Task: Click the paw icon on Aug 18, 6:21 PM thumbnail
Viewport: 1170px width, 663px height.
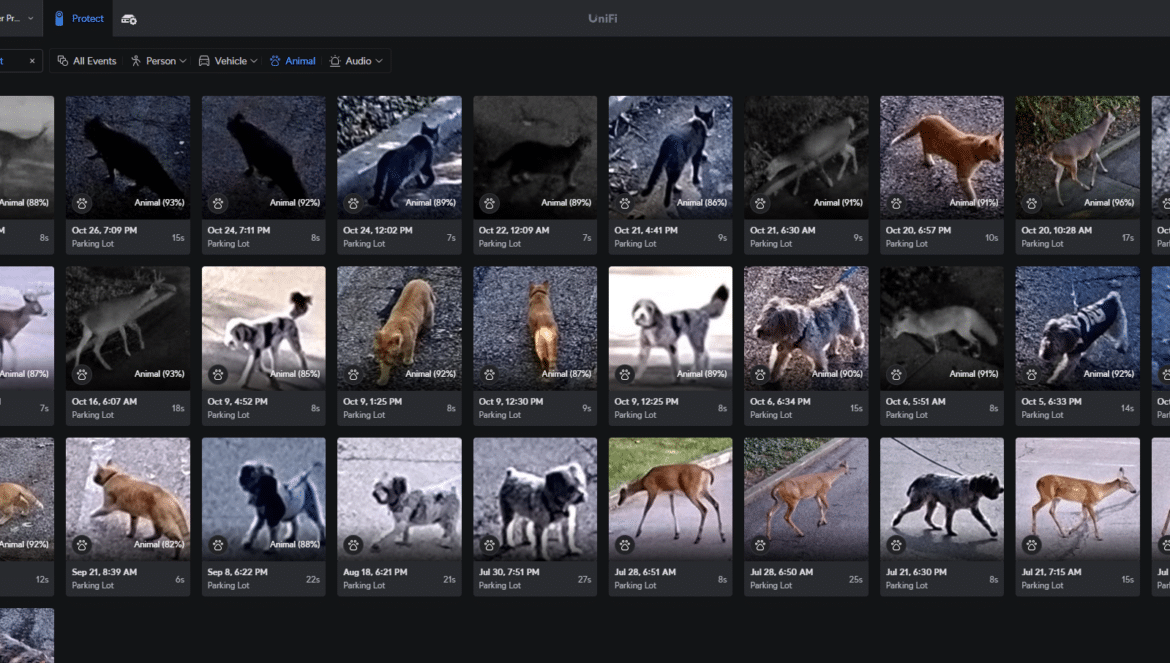Action: coord(354,545)
